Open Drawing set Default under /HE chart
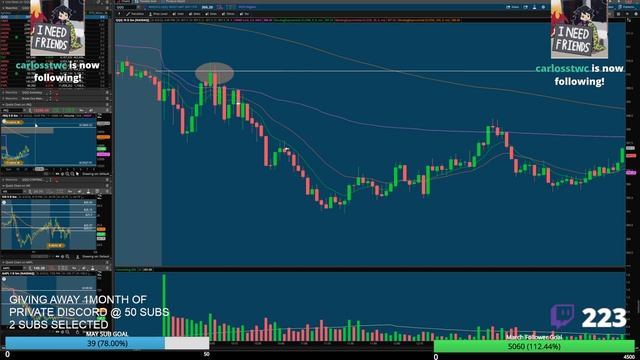The width and height of the screenshot is (640, 360). (96, 257)
